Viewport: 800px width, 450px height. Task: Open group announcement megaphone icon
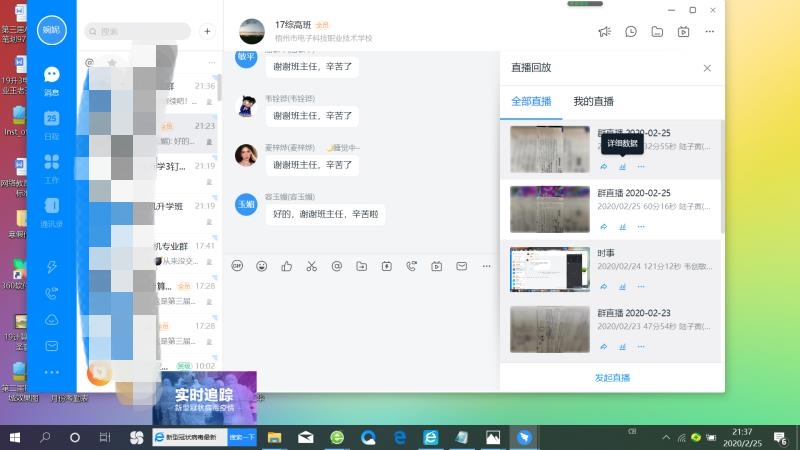(x=605, y=31)
